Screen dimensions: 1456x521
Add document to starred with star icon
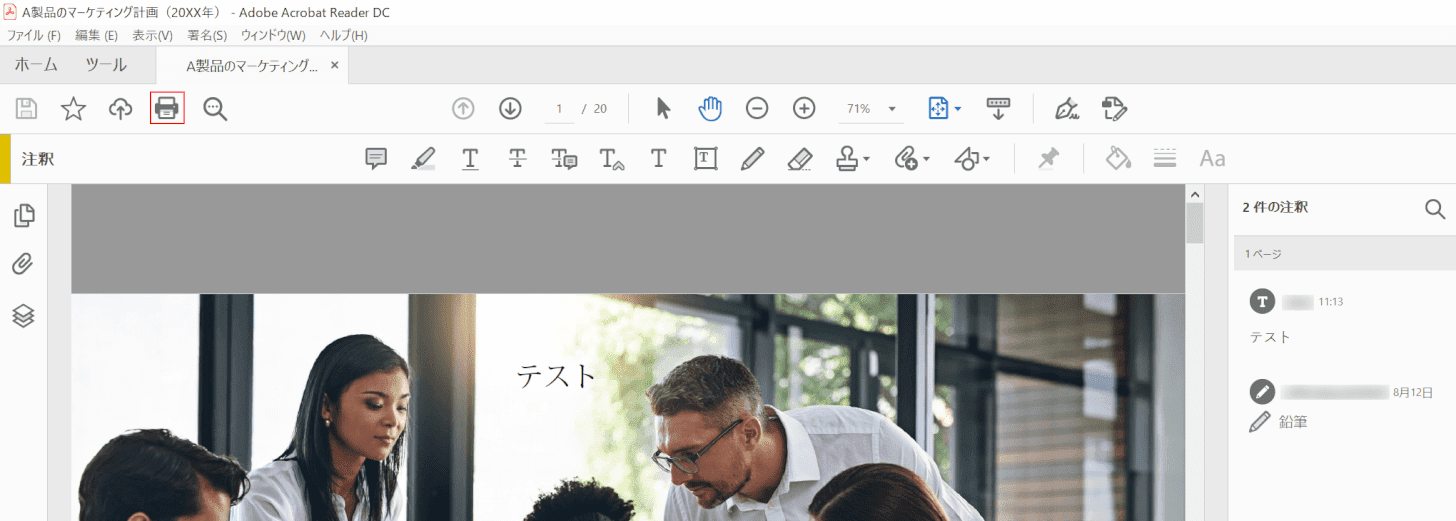[x=73, y=109]
